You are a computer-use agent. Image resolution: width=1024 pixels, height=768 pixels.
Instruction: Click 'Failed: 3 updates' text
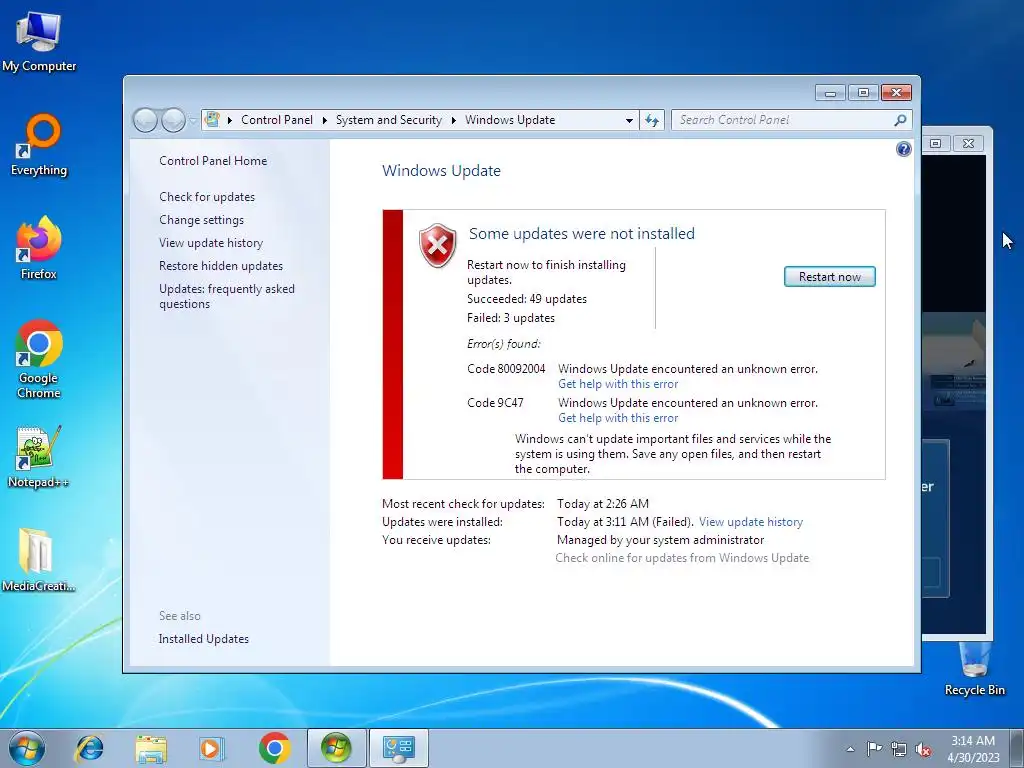511,318
